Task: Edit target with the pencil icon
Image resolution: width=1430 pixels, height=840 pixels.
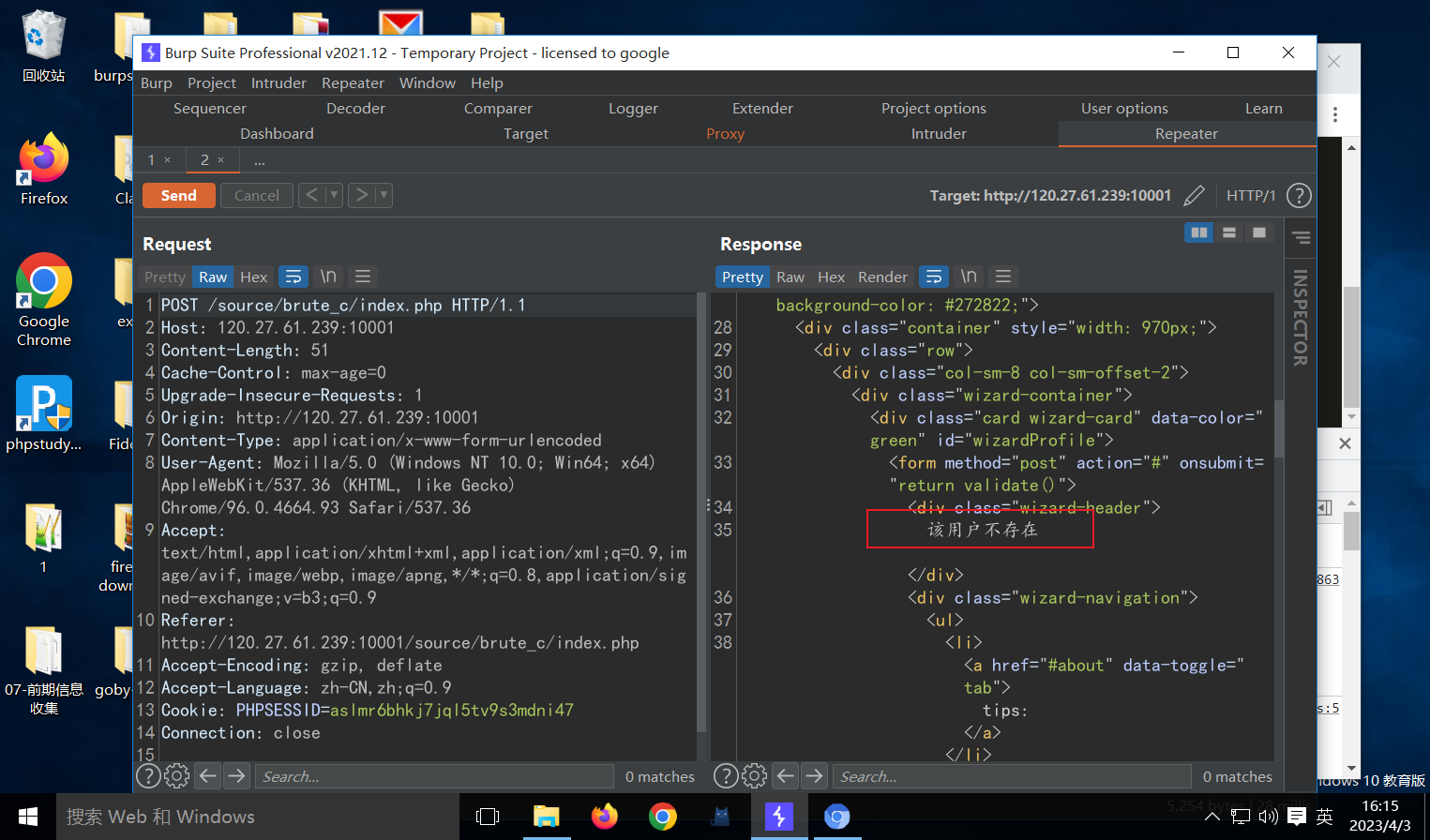Action: 1194,195
